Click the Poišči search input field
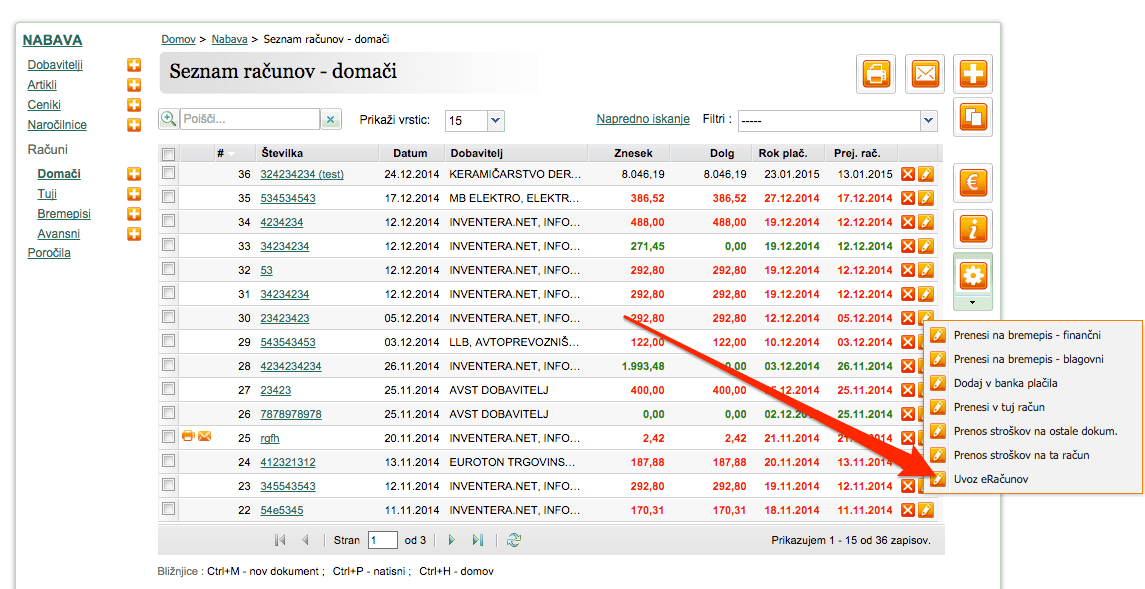Screen dimensions: 1145x589 click(x=249, y=119)
